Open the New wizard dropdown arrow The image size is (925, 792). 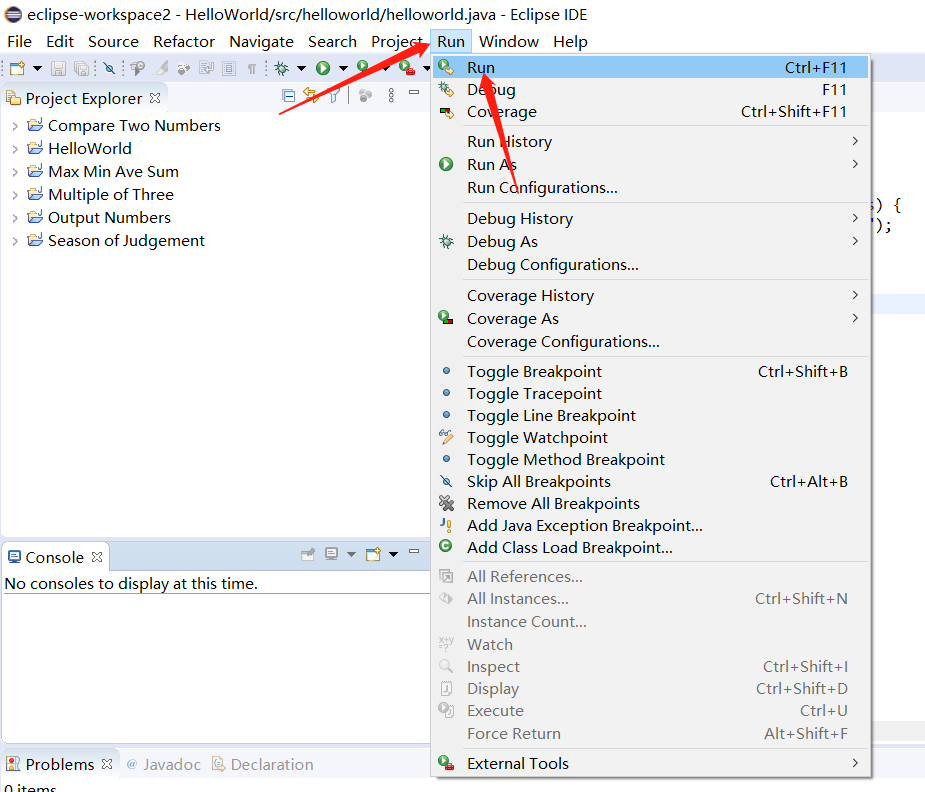37,68
